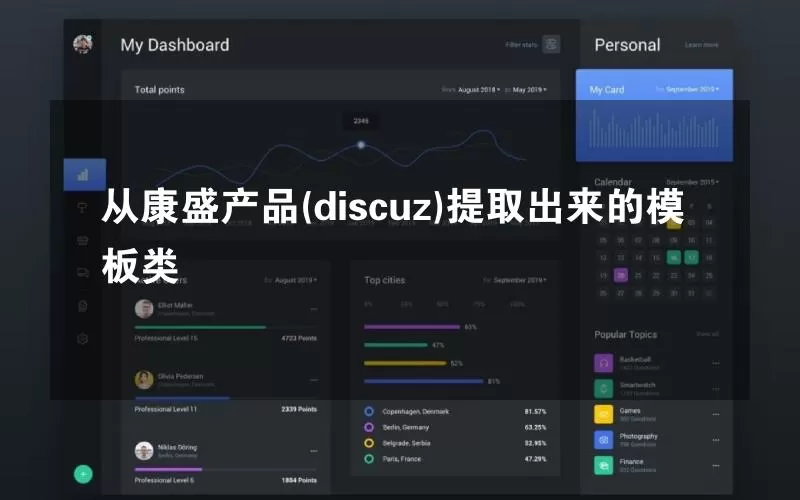
Task: Open Calendar September month dropdown
Action: (692, 182)
